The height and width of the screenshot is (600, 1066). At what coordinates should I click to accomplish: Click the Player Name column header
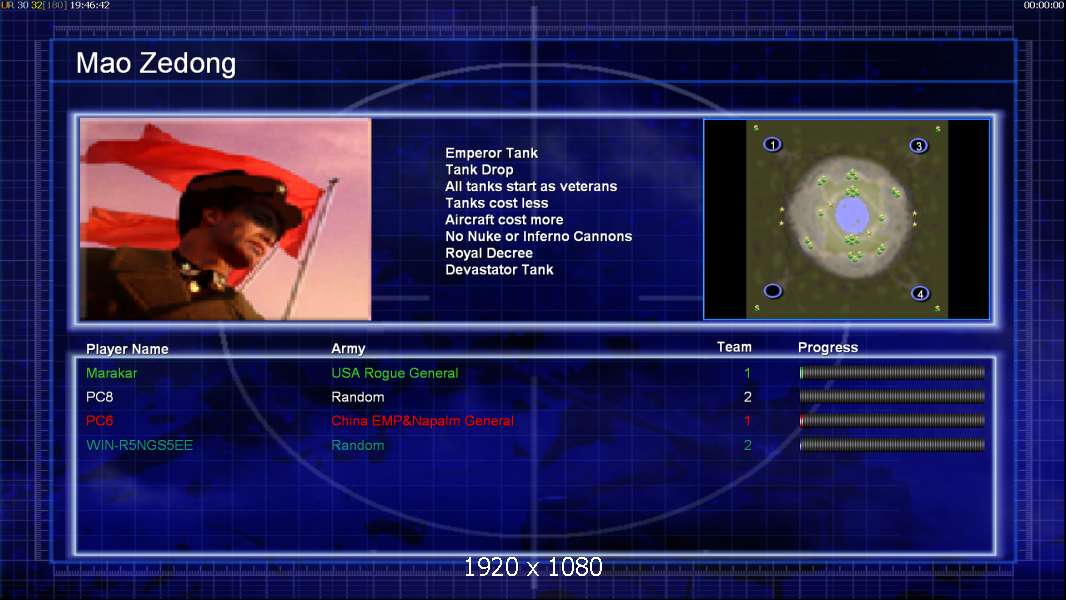[x=127, y=349]
